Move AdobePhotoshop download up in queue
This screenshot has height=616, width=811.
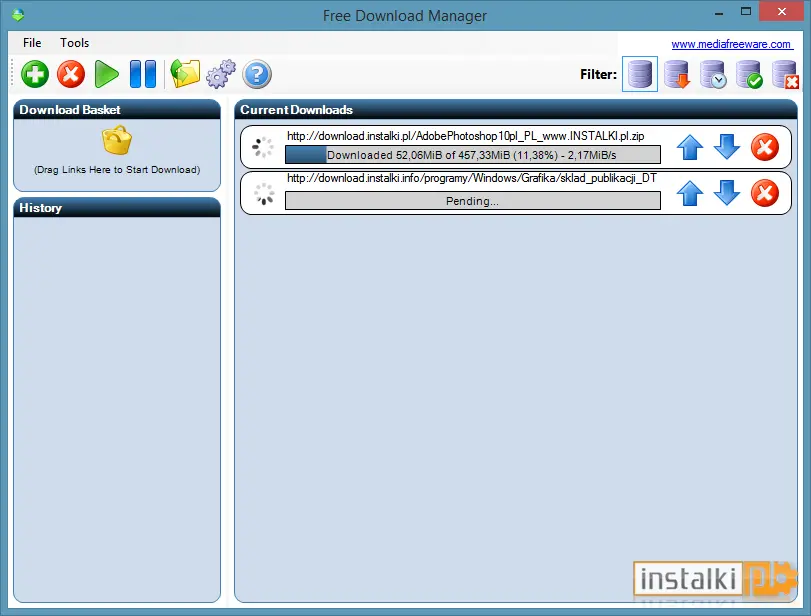690,147
